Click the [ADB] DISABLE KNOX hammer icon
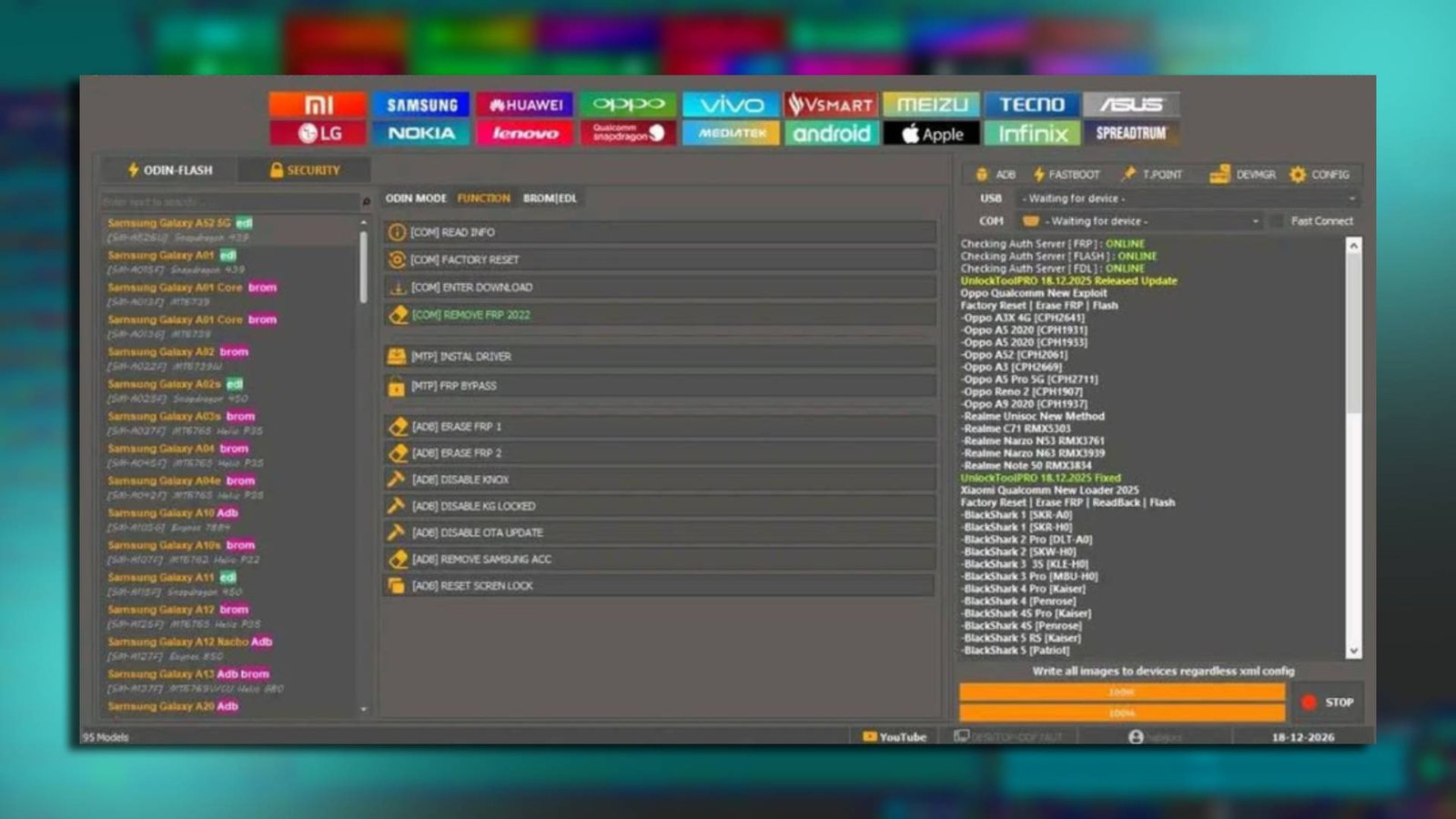 coord(396,479)
